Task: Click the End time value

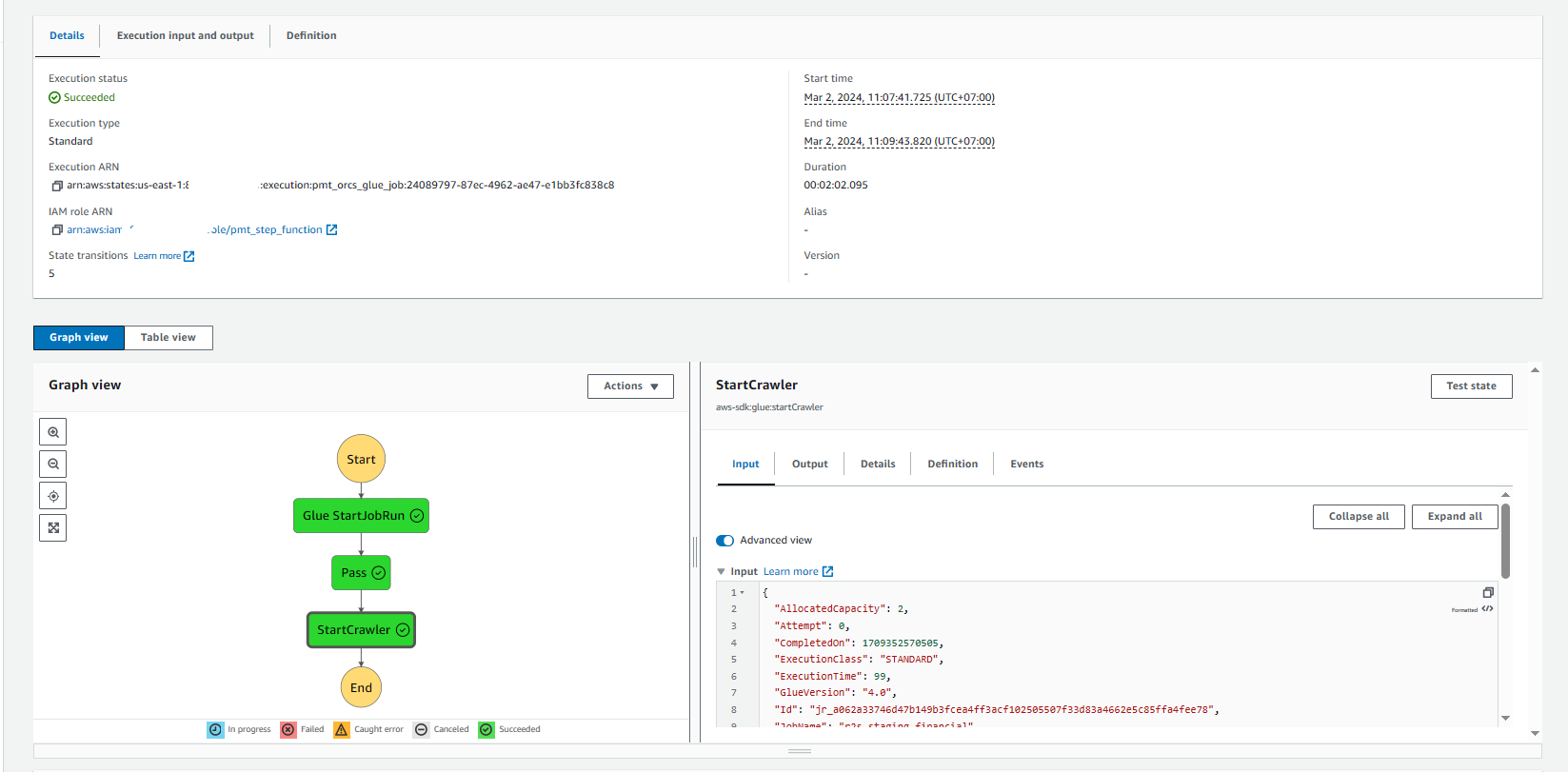Action: click(900, 142)
